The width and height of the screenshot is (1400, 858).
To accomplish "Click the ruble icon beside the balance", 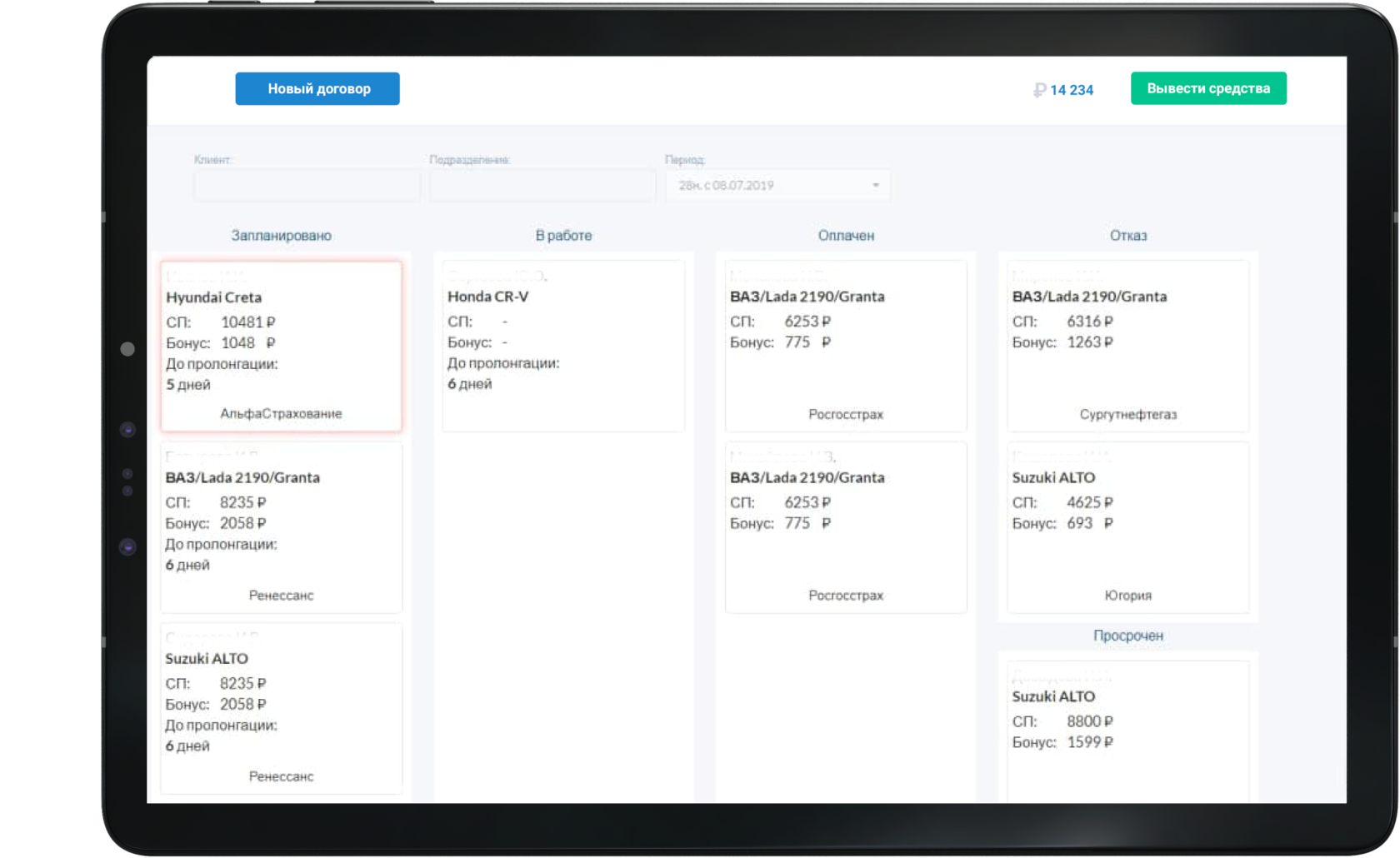I will click(x=1039, y=90).
